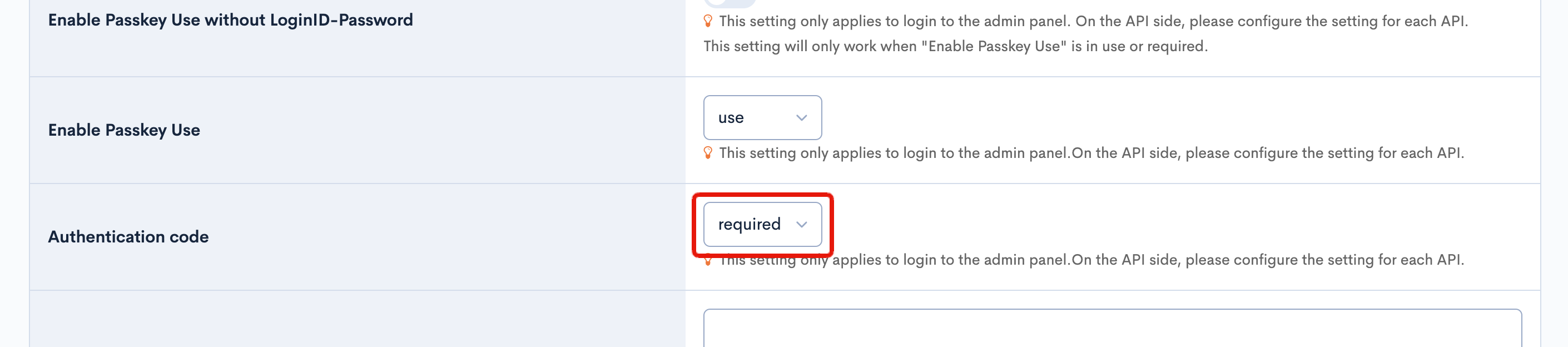Click the dropdown arrow inside the red highlighted box
1568x347 pixels.
(802, 225)
